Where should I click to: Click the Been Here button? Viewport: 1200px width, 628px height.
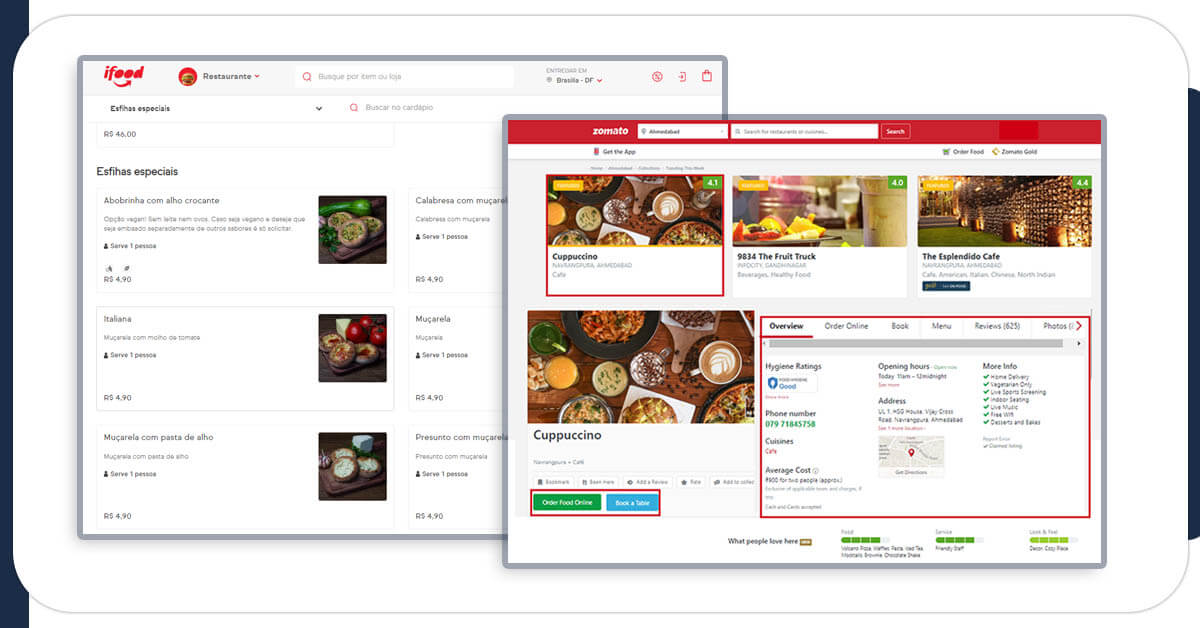[x=597, y=482]
